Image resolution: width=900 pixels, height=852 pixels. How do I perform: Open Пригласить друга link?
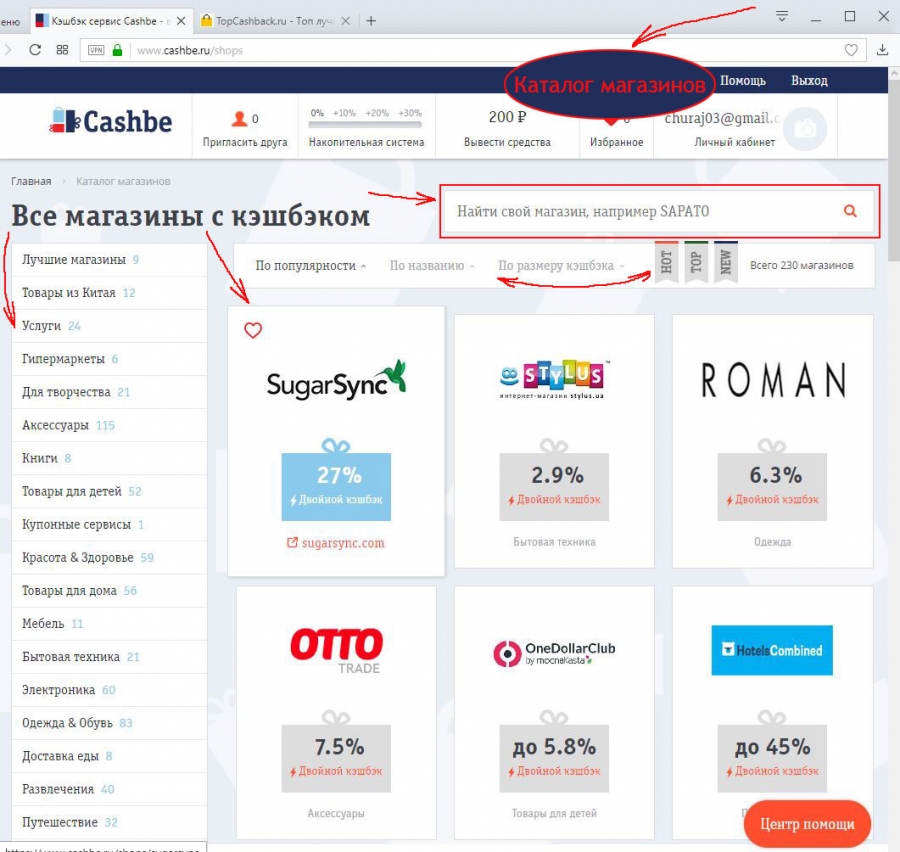point(245,142)
